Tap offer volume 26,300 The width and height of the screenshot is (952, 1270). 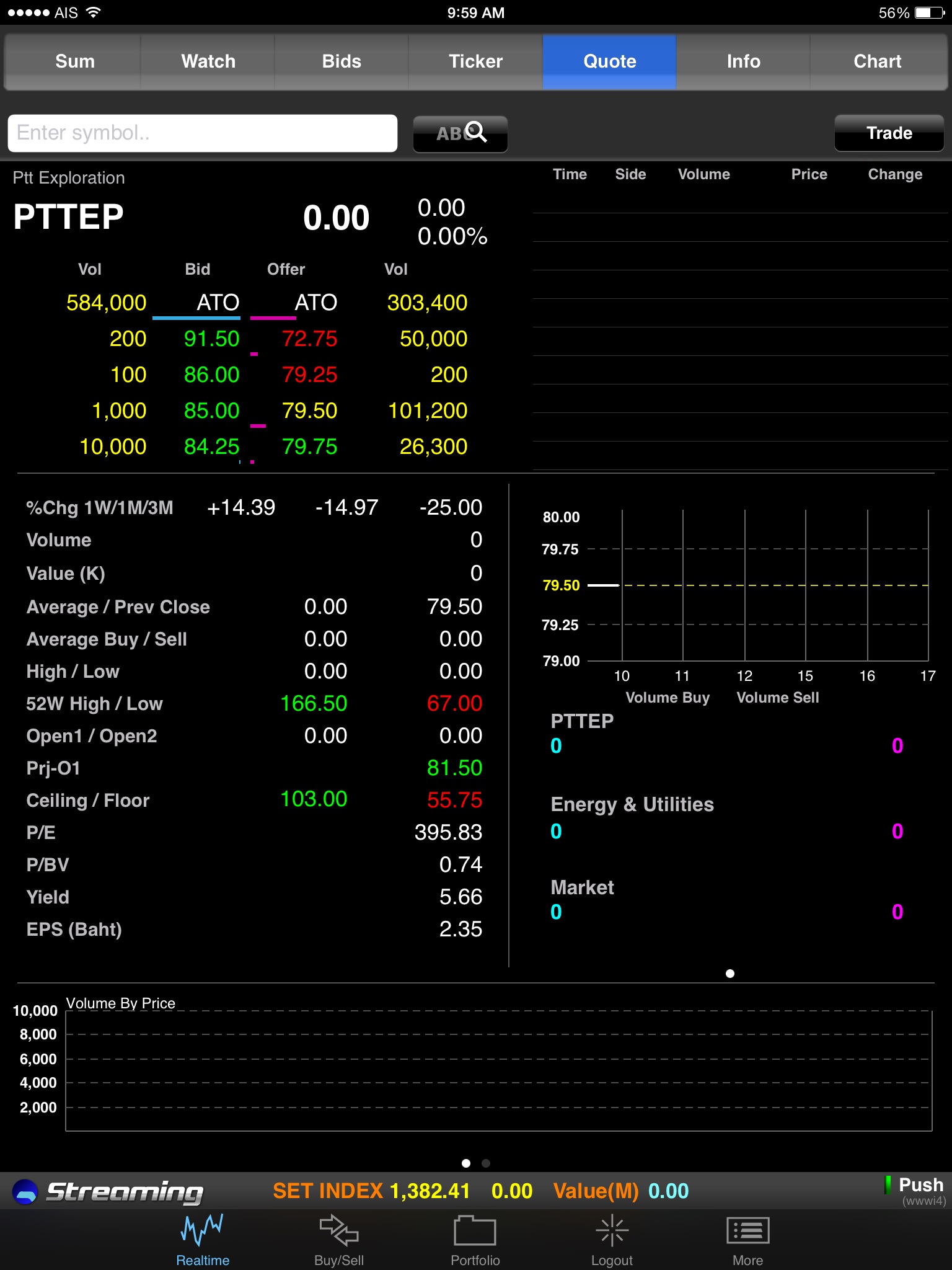(433, 446)
